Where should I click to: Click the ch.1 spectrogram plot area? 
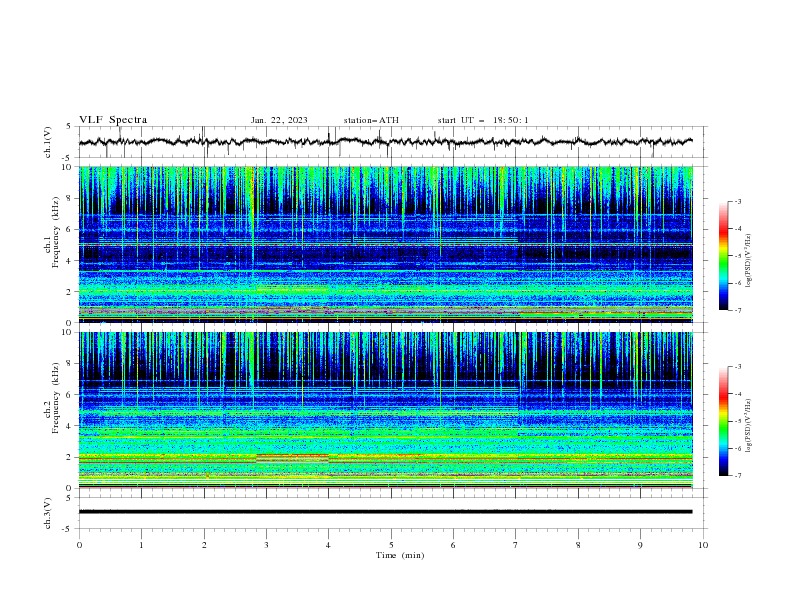coord(386,244)
